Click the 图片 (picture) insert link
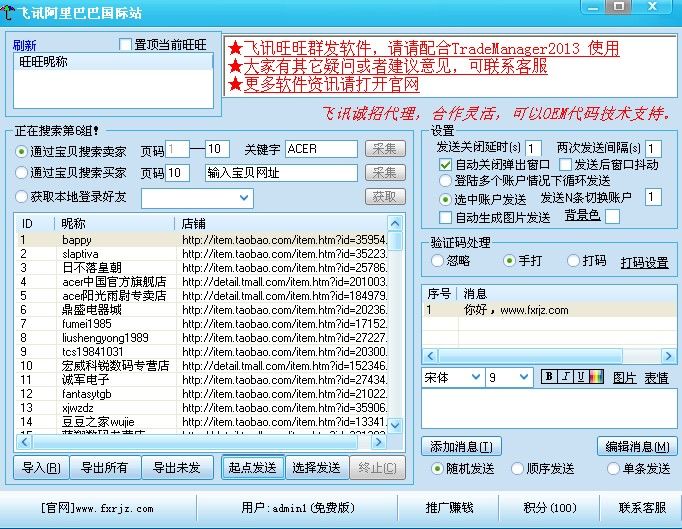This screenshot has height=529, width=682. pyautogui.click(x=624, y=377)
